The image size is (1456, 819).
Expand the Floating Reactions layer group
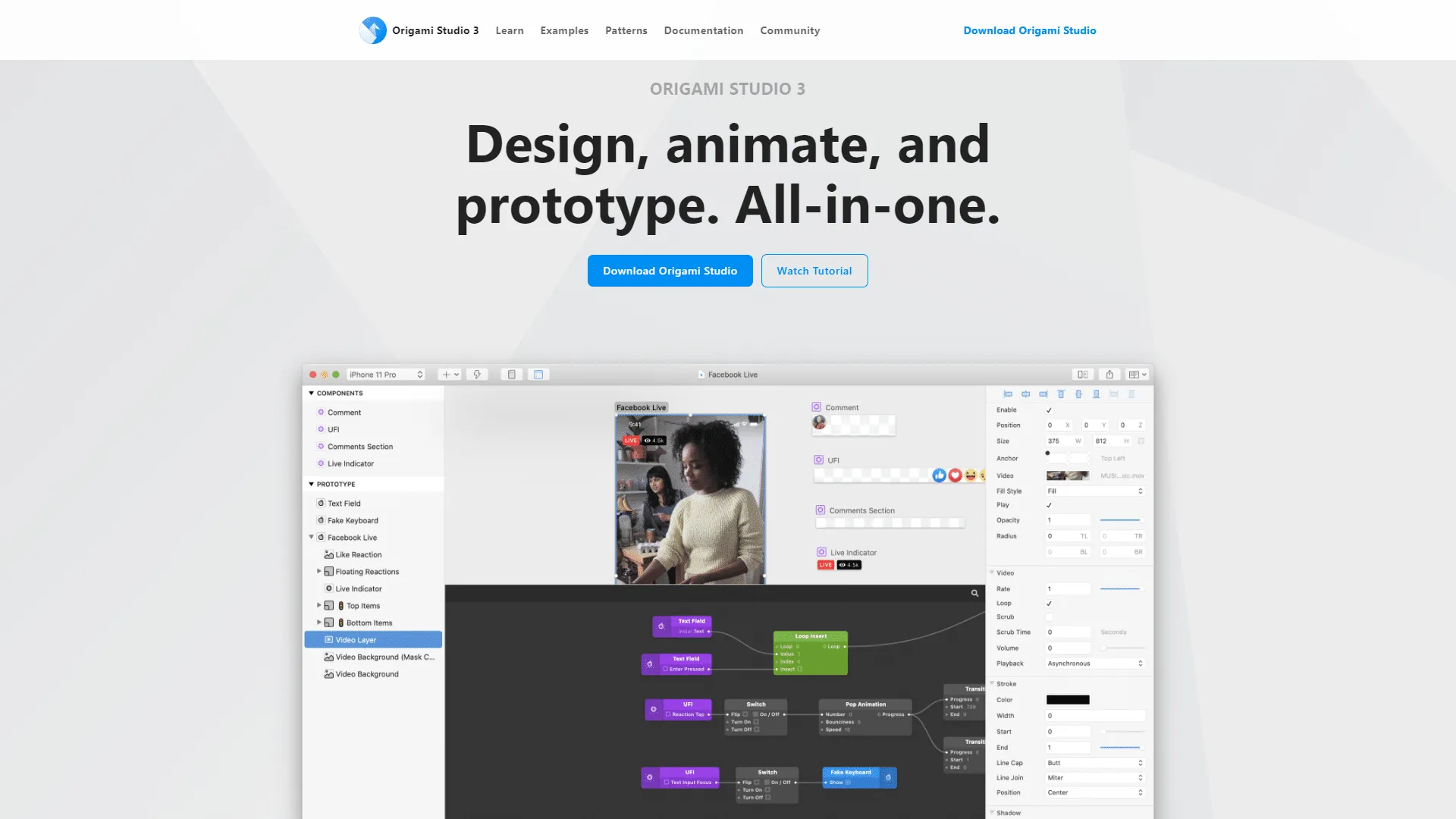[318, 571]
